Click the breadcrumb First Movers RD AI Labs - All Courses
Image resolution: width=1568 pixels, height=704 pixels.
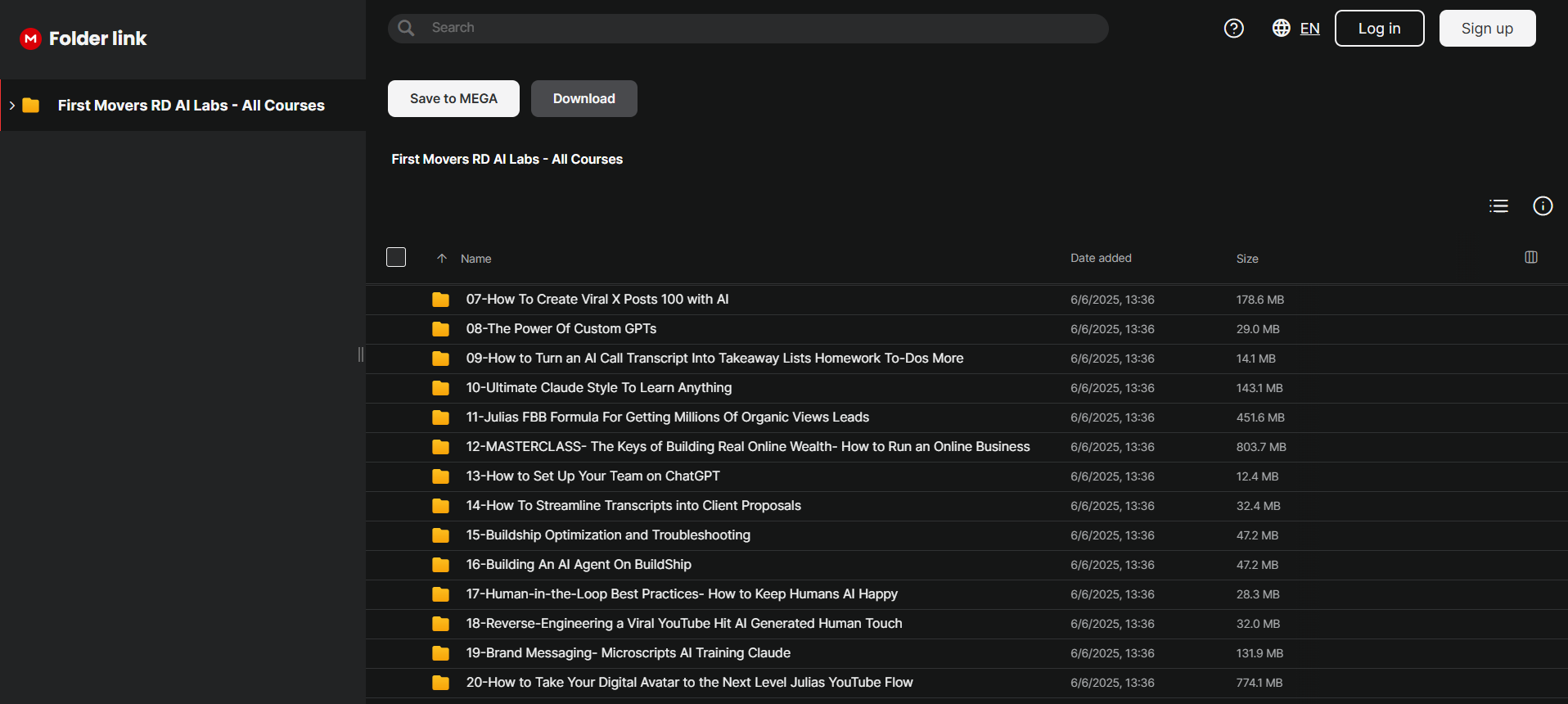507,159
